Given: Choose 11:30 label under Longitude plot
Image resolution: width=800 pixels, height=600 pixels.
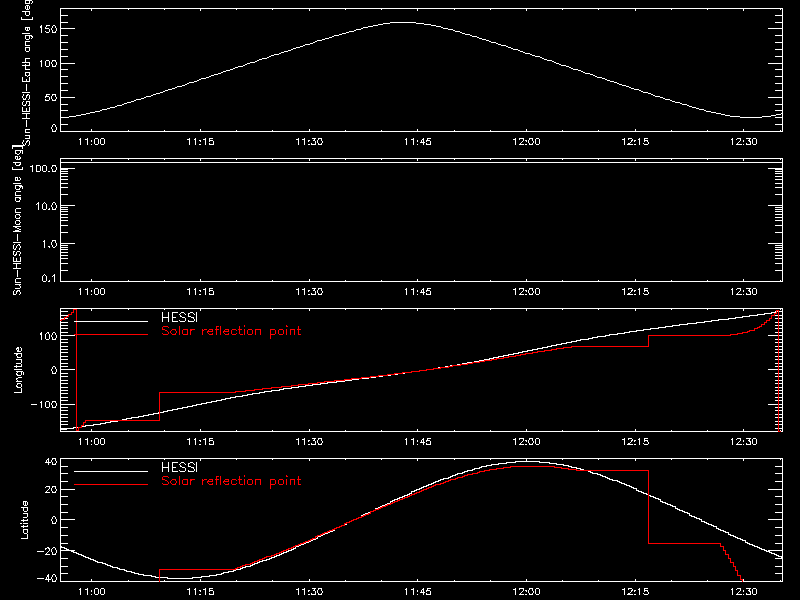Looking at the screenshot, I should 309,442.
